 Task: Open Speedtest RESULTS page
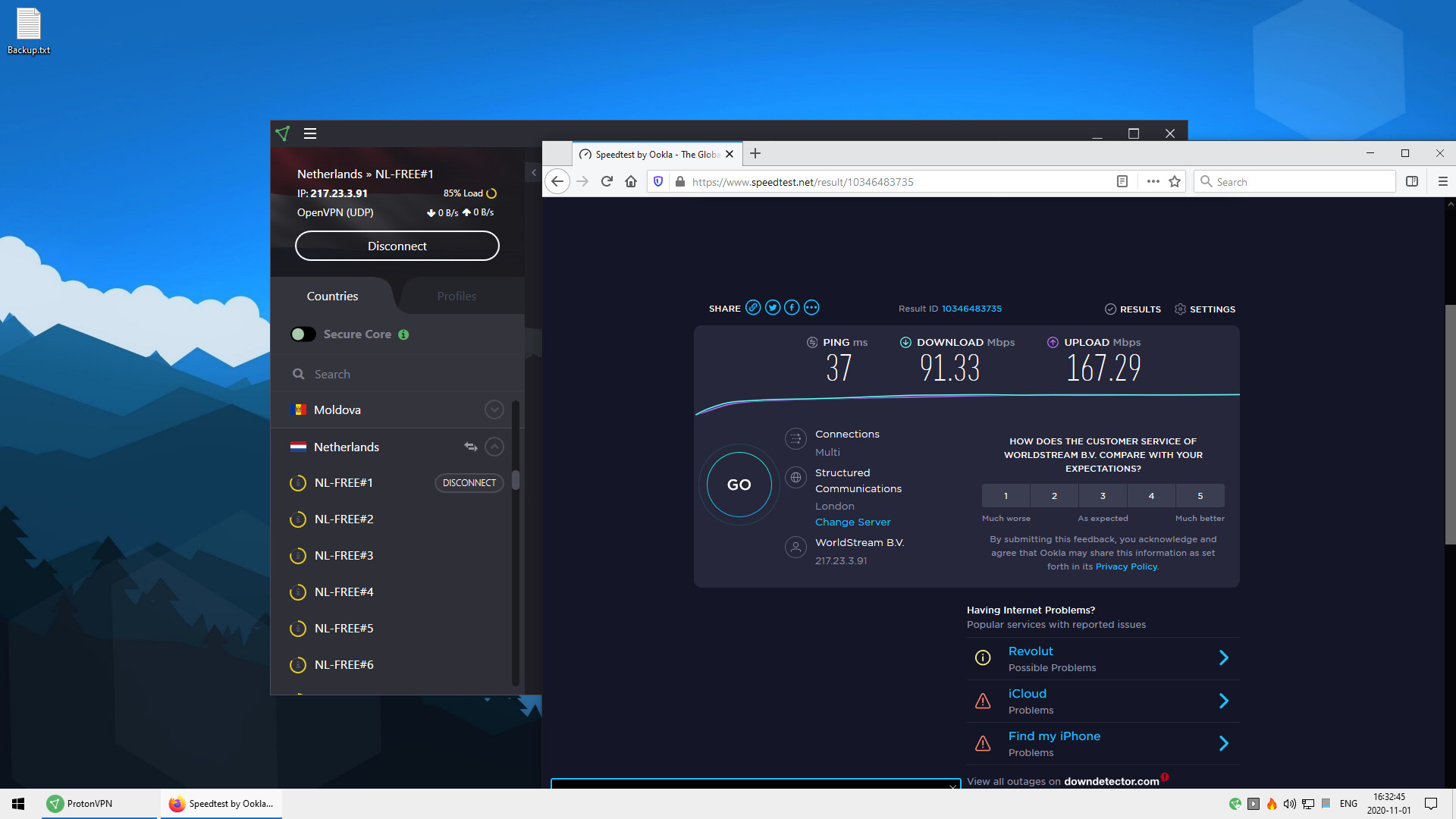point(1133,309)
